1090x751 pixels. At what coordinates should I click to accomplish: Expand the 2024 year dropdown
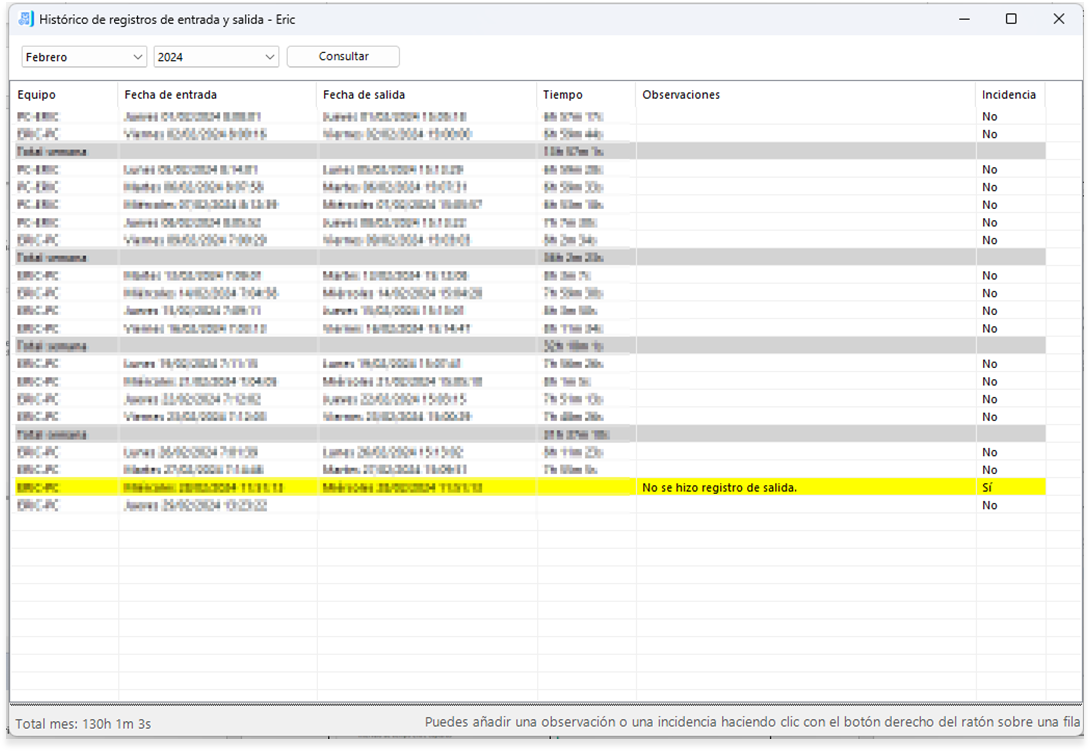[216, 57]
